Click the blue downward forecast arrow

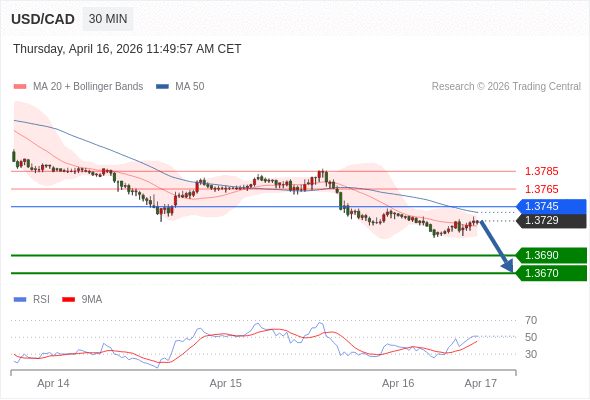[497, 246]
